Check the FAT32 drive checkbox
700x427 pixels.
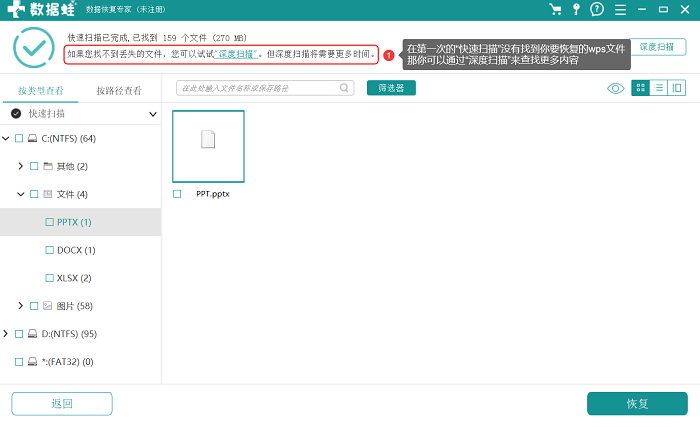tap(19, 361)
